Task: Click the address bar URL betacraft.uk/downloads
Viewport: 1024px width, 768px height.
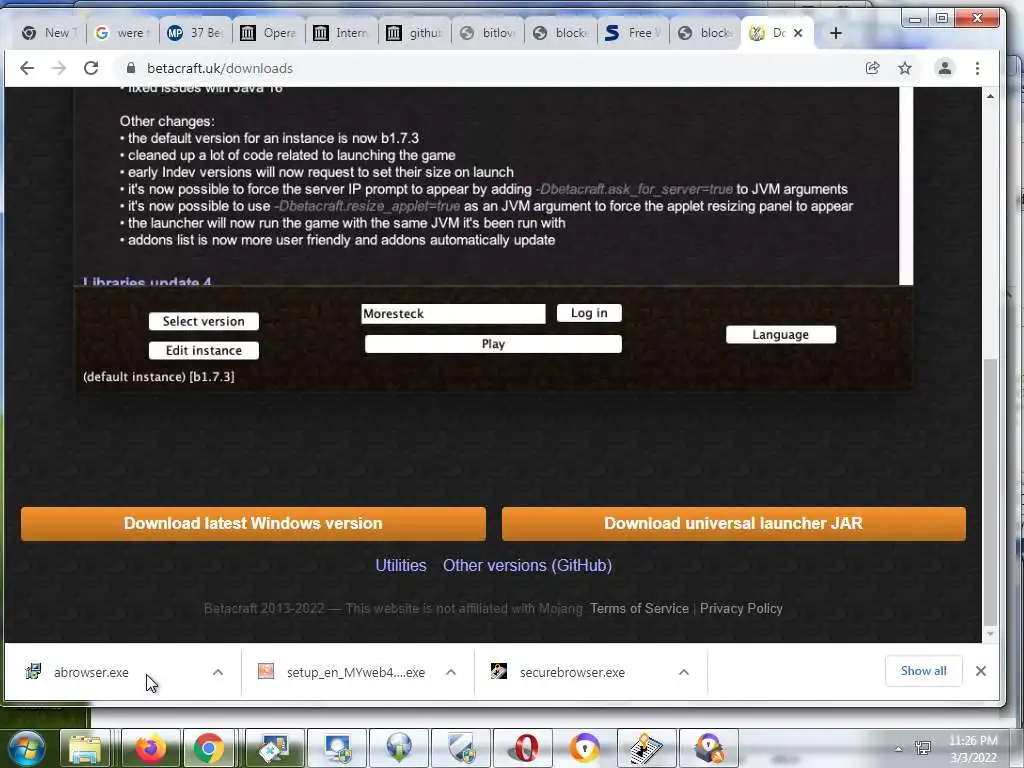Action: tap(219, 68)
